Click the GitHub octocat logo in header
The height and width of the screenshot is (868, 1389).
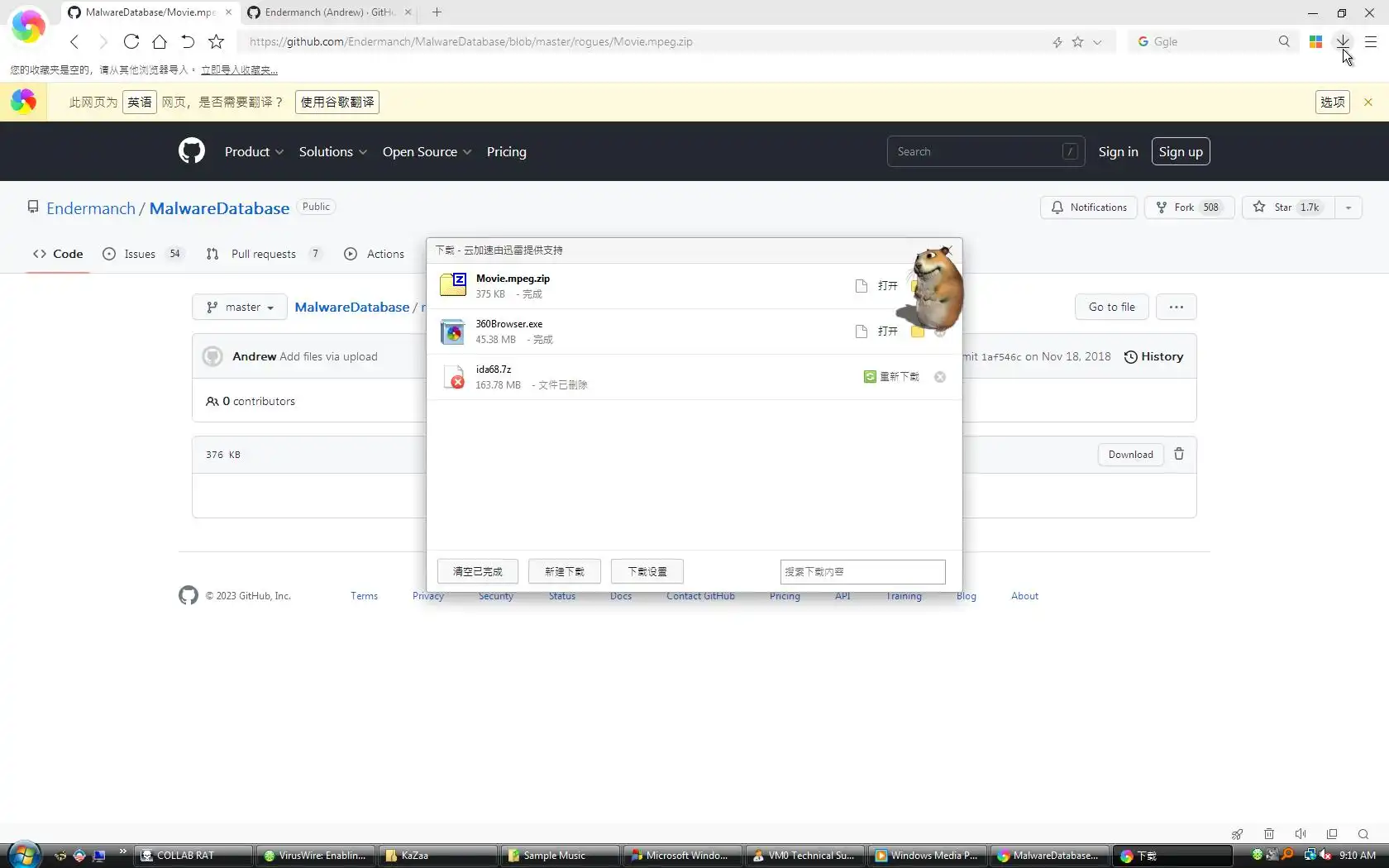point(191,150)
